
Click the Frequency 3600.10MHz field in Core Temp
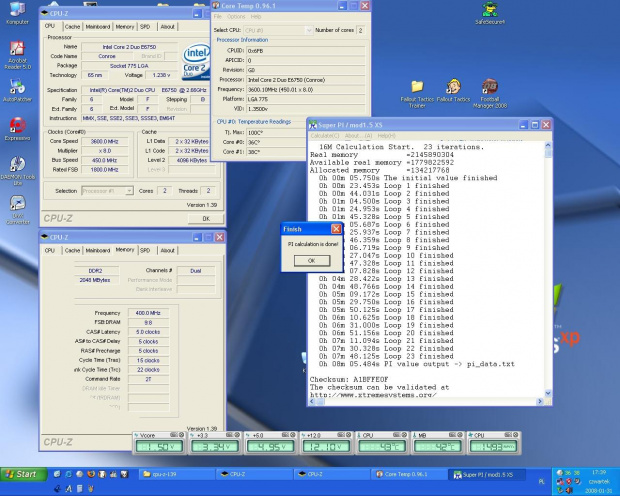click(x=306, y=89)
